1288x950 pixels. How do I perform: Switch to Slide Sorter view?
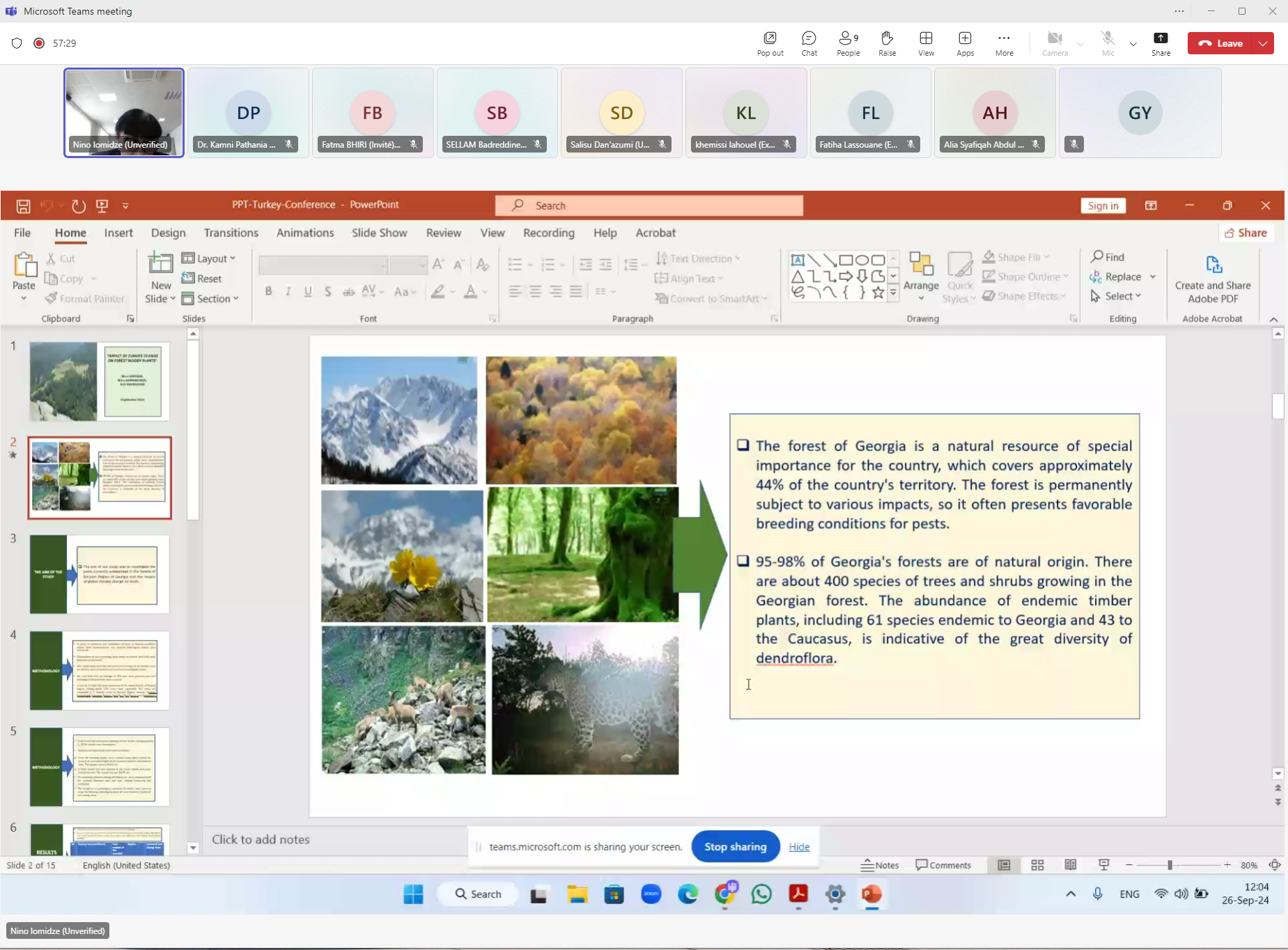click(x=1037, y=865)
